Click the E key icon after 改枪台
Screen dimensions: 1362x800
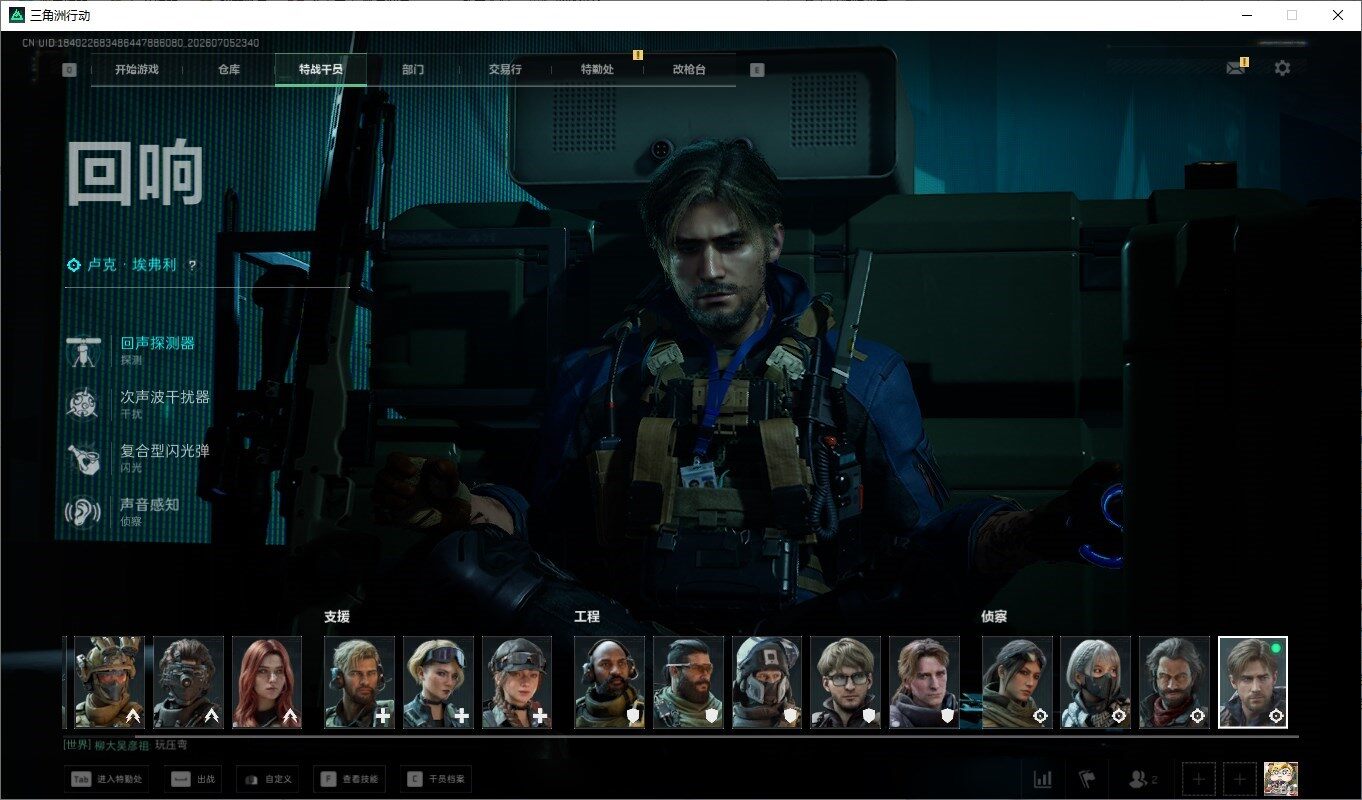[x=757, y=70]
